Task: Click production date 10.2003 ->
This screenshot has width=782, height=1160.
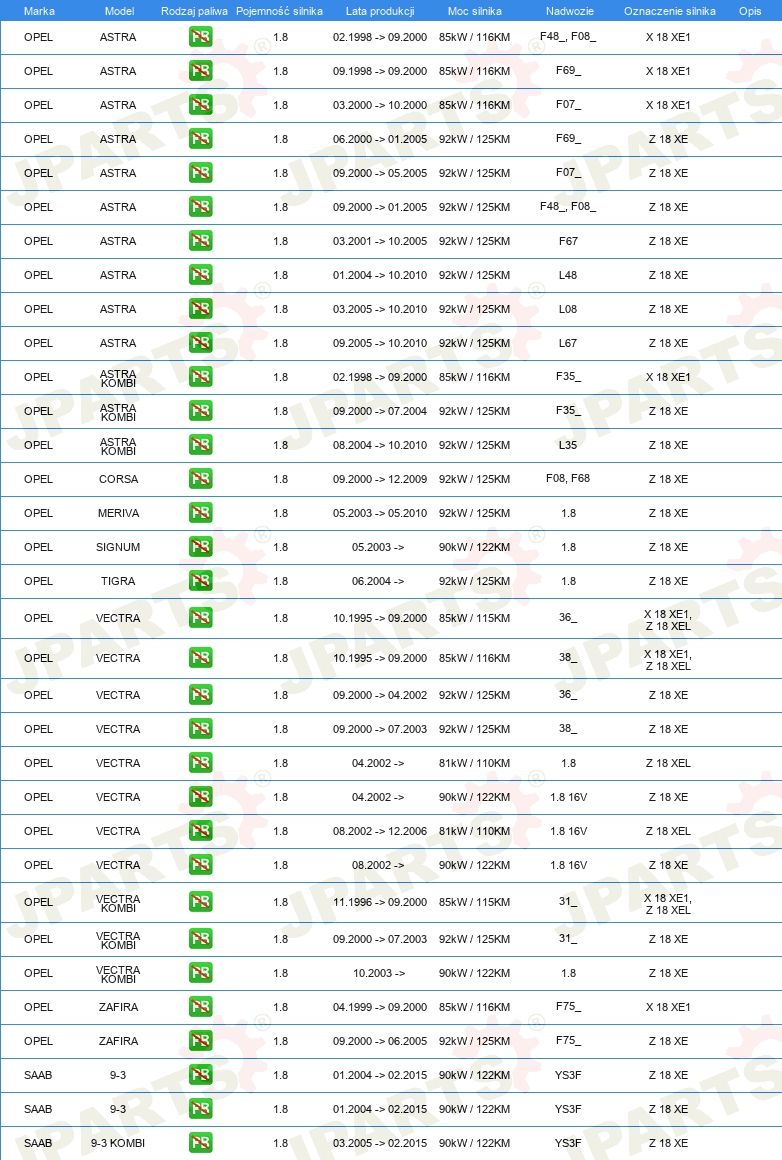Action: [379, 974]
